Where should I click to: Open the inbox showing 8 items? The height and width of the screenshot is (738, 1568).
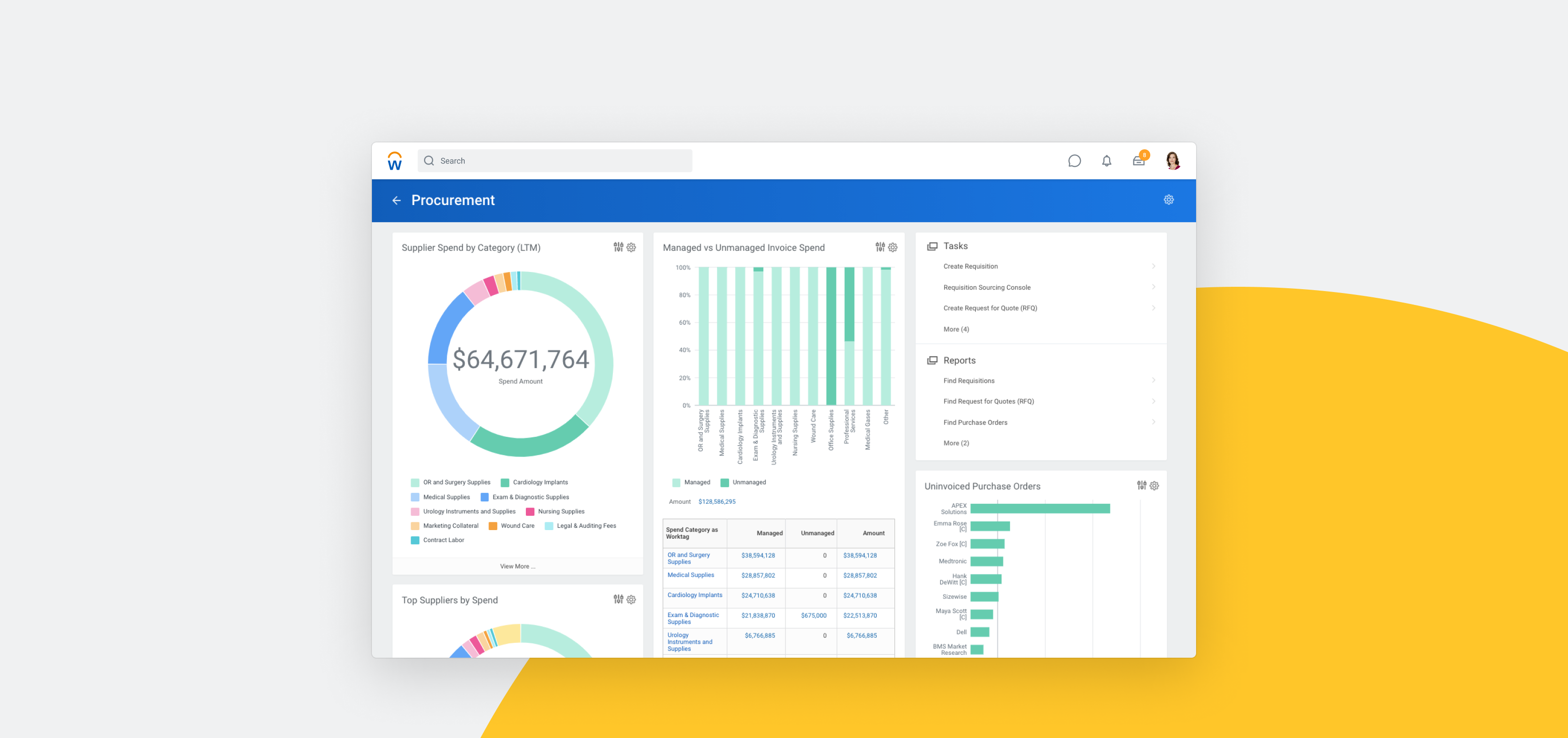(x=1138, y=161)
